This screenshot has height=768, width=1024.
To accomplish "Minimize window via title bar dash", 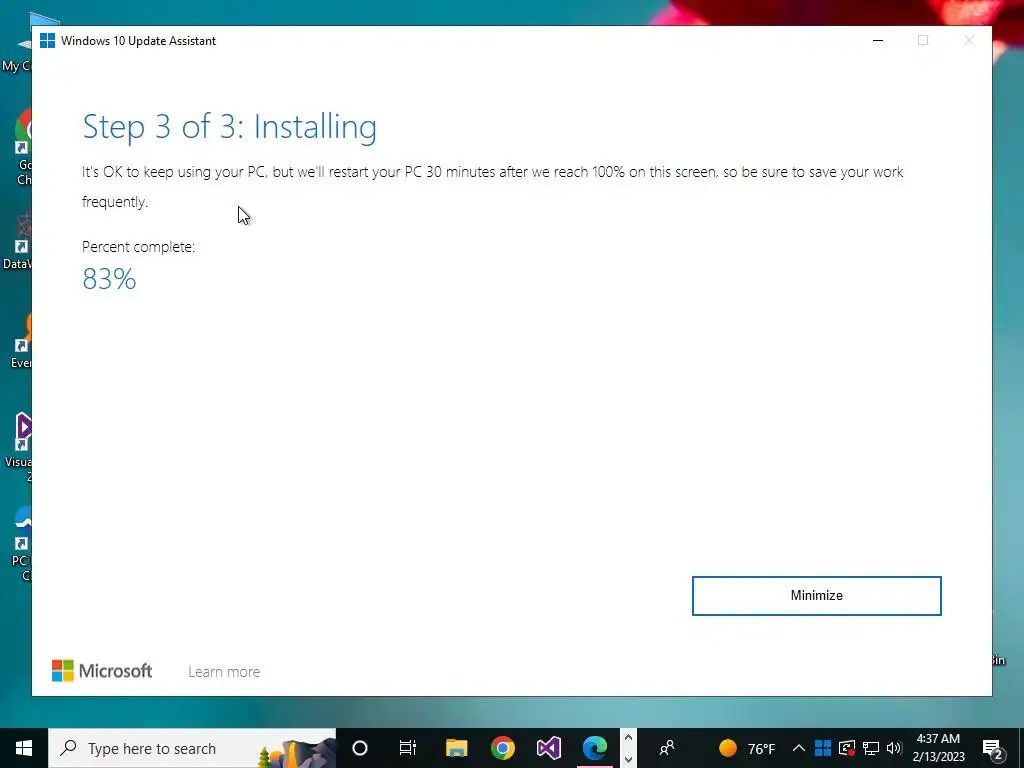I will coord(878,40).
